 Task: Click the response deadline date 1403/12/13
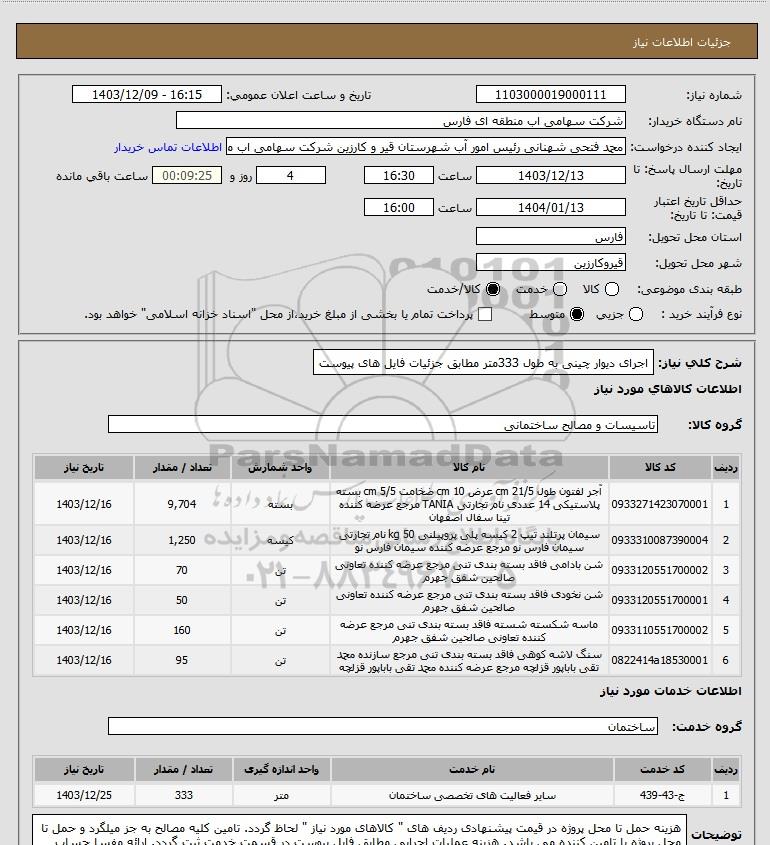click(551, 175)
